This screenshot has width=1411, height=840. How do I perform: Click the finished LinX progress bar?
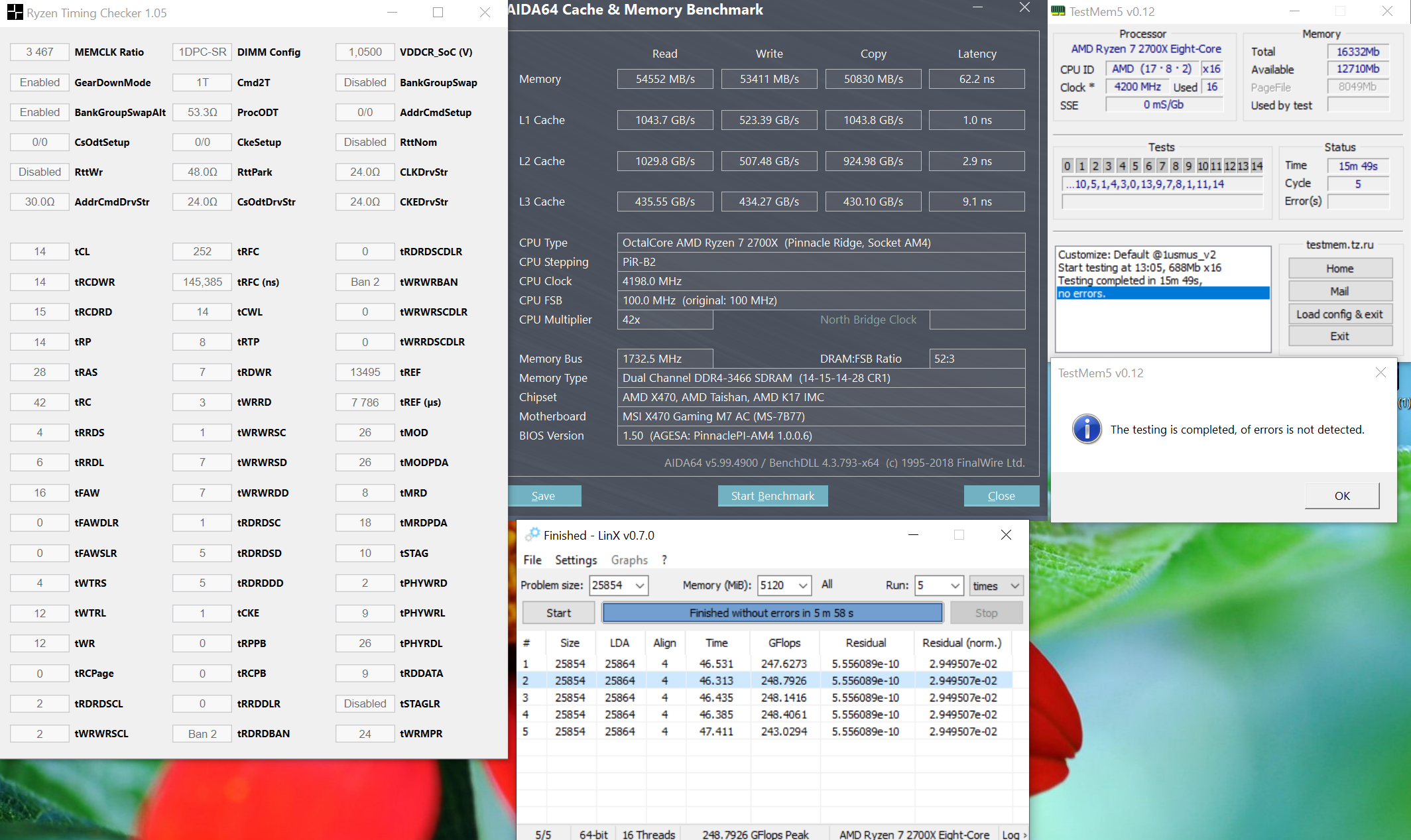(x=772, y=613)
